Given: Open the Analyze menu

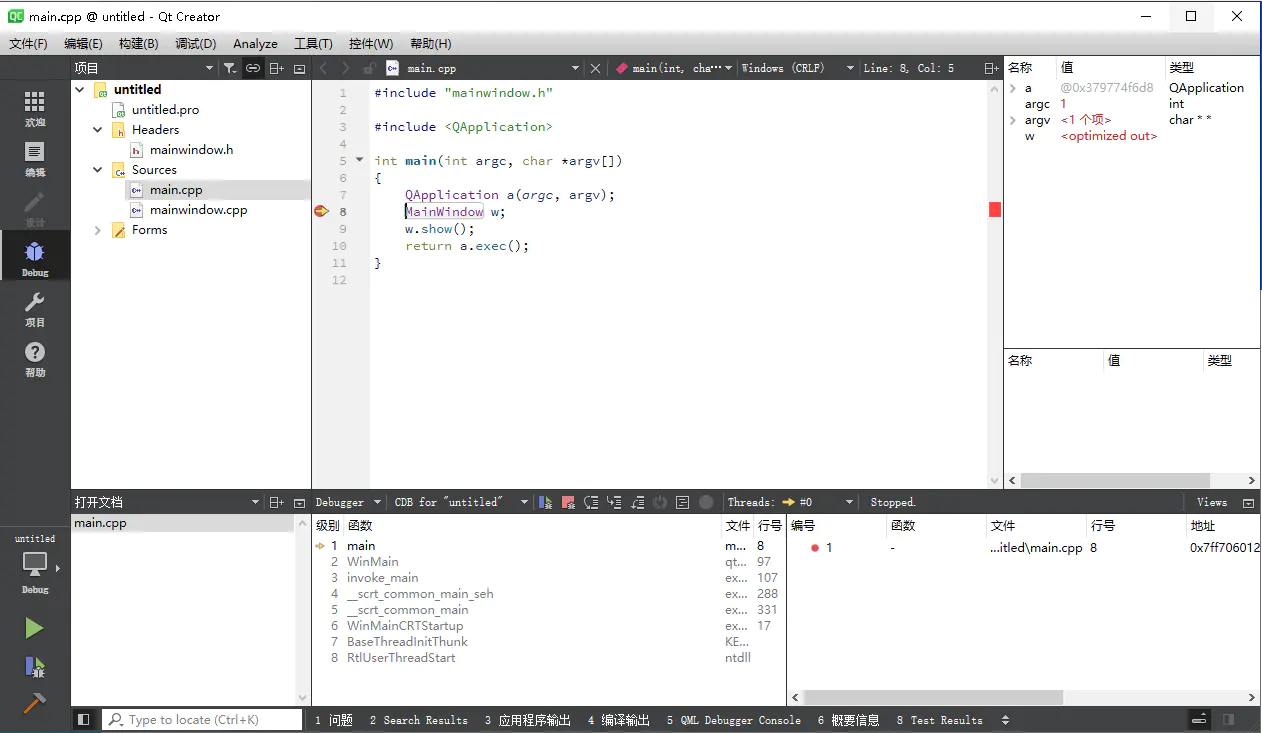Looking at the screenshot, I should pyautogui.click(x=255, y=44).
